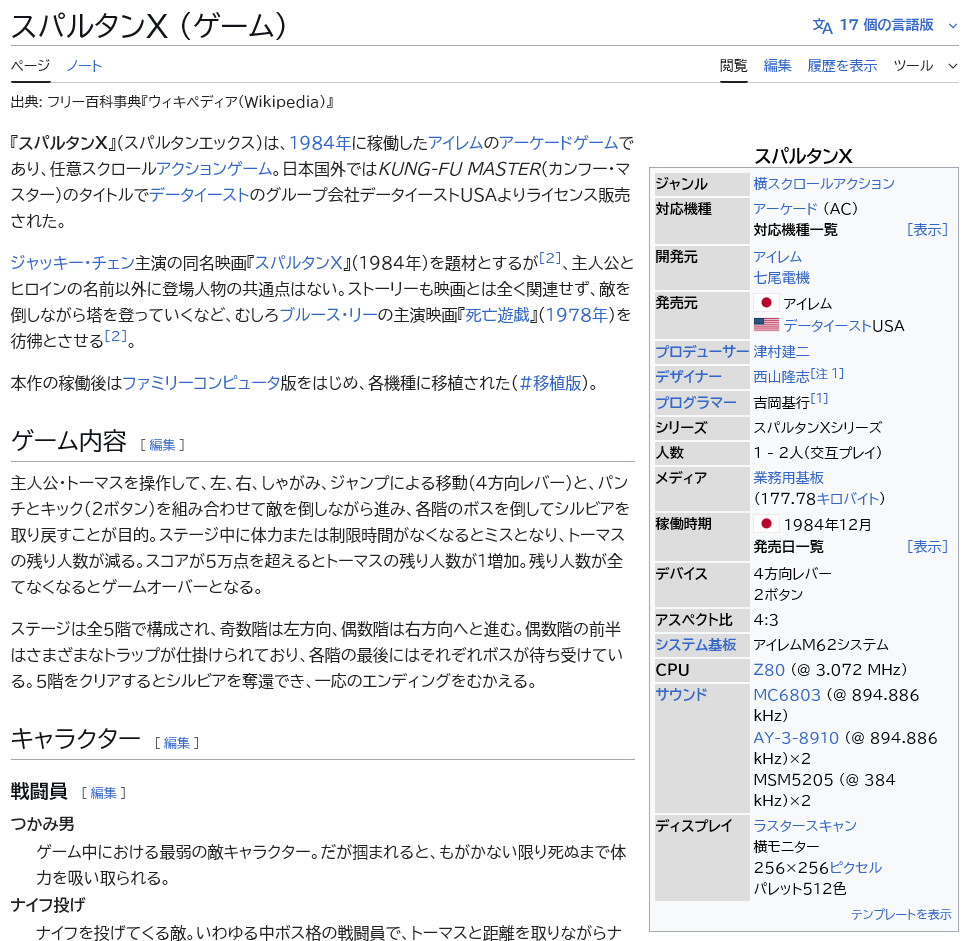Open the ピクセル link
The width and height of the screenshot is (970, 941).
point(855,867)
